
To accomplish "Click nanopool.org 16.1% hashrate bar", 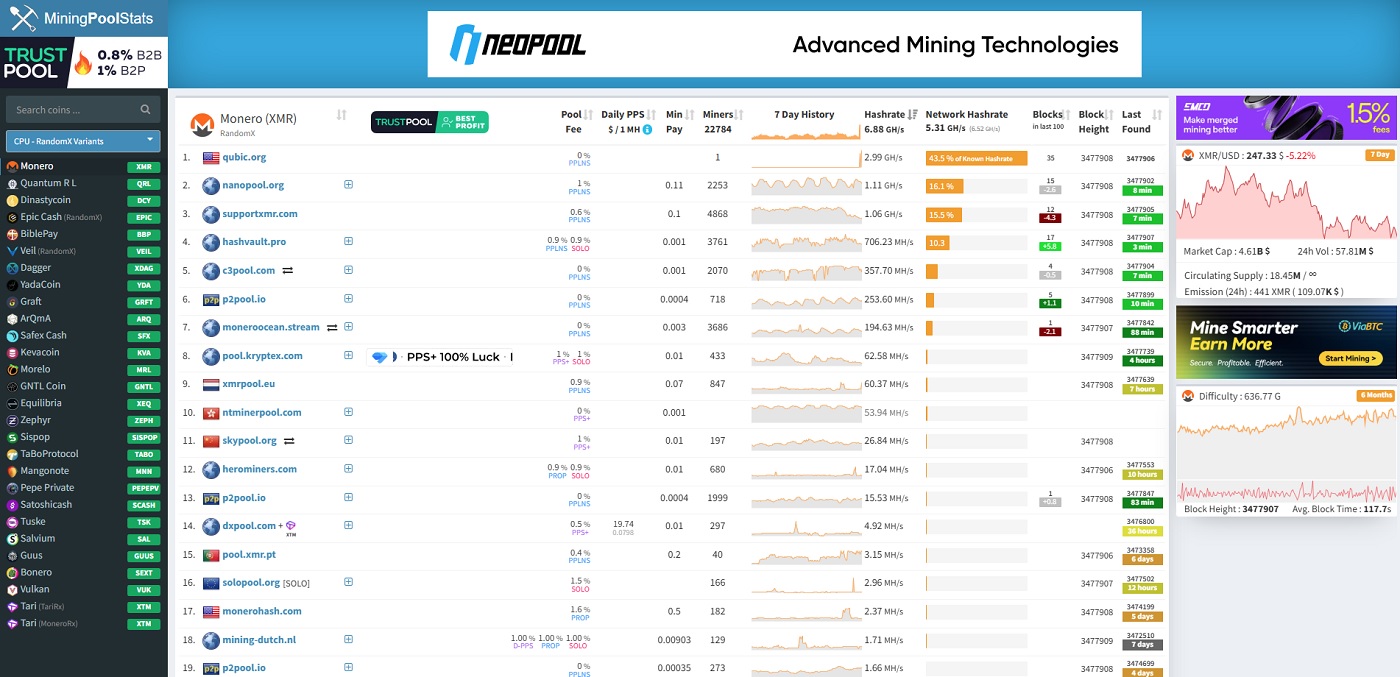I will (944, 186).
